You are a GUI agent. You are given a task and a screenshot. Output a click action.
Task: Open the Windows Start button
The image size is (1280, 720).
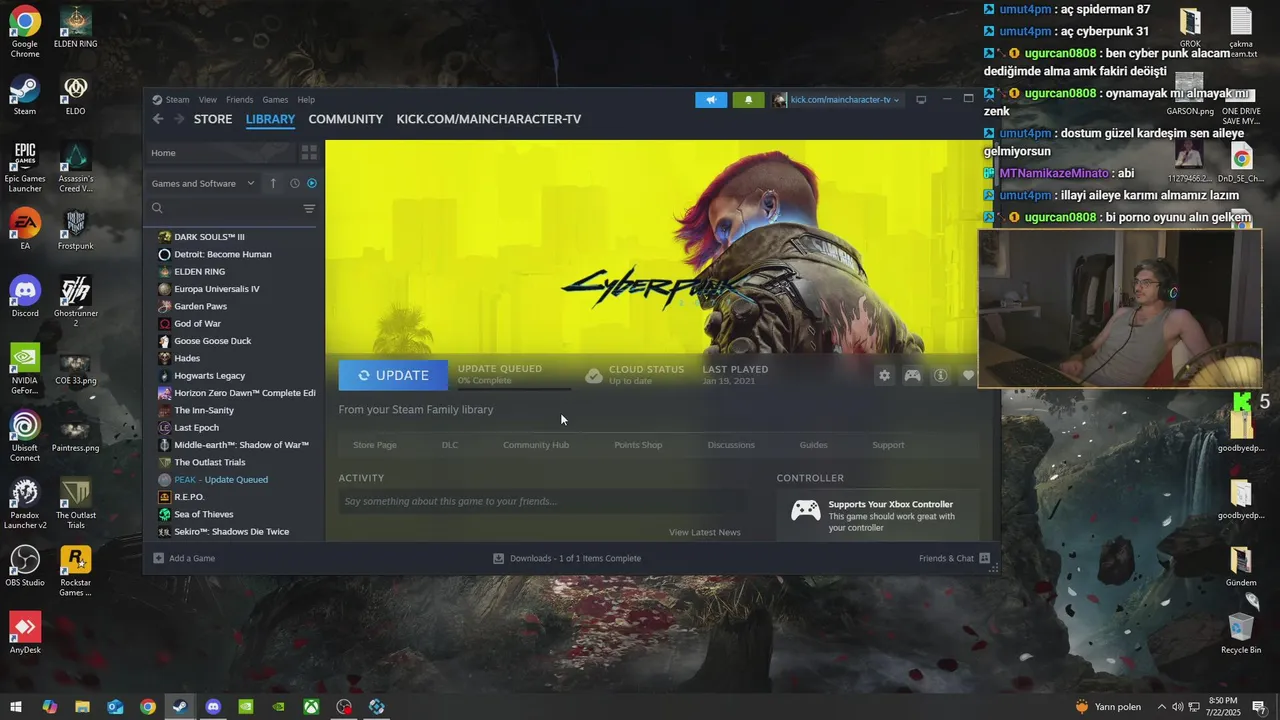16,707
